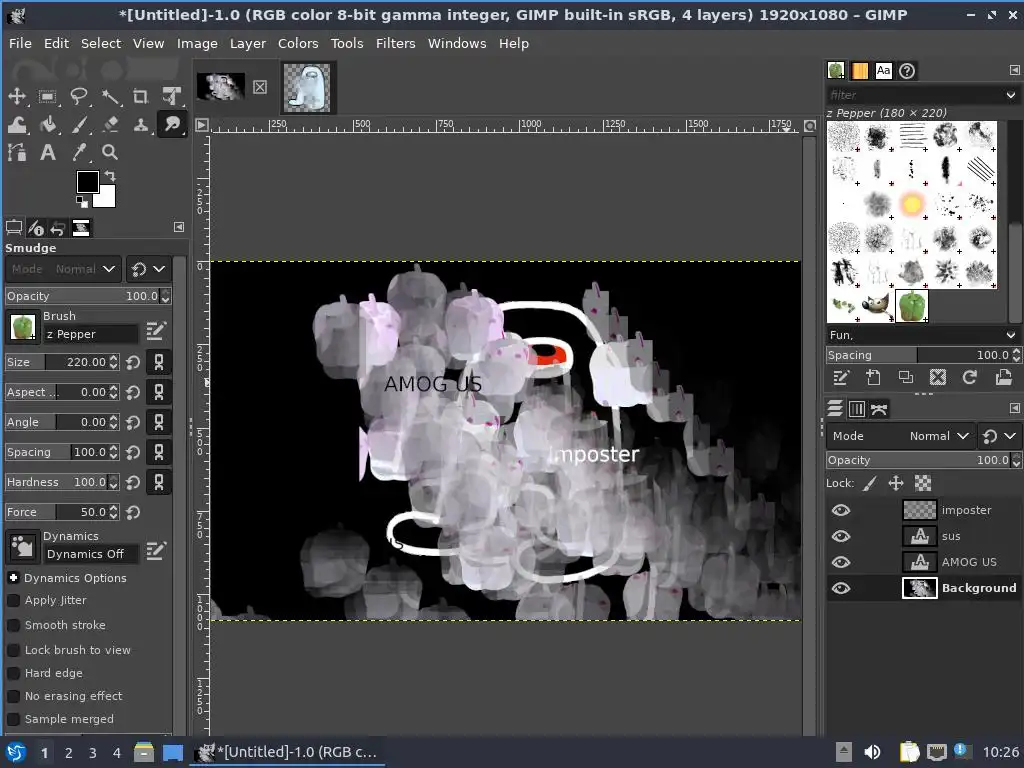Enable Apply Jitter checkbox

pyautogui.click(x=13, y=600)
